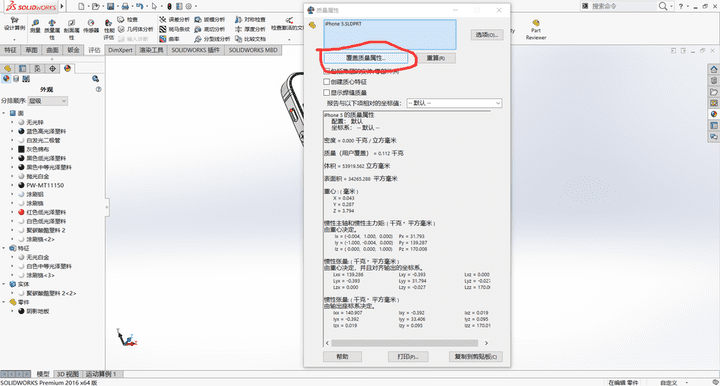Viewport: 720px width, 386px height.
Task: Click the New document icon
Action: [x=81, y=6]
